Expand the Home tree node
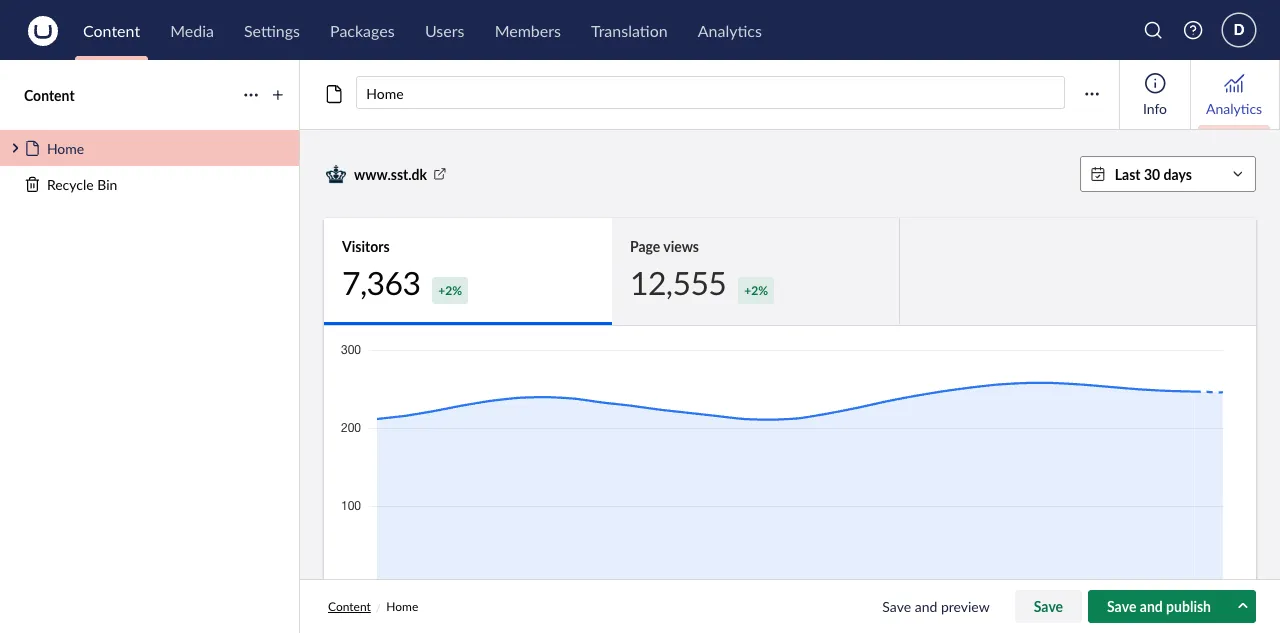The image size is (1280, 633). coord(15,148)
